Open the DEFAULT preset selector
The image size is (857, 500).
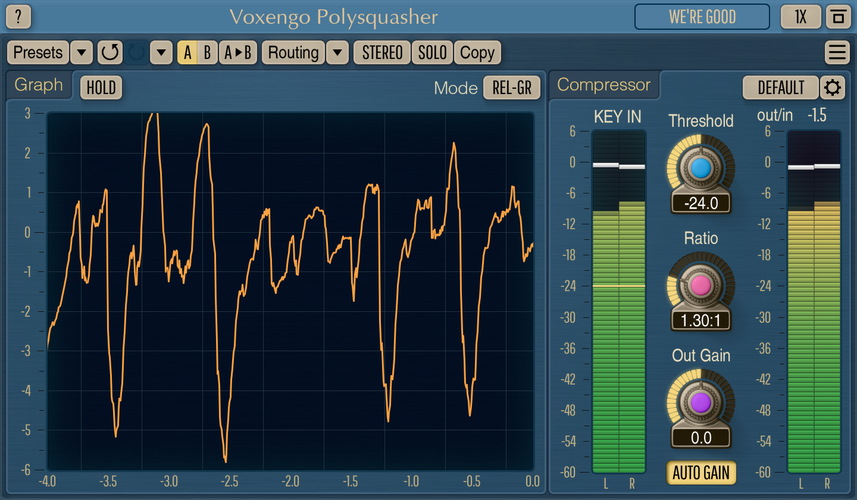tap(781, 87)
